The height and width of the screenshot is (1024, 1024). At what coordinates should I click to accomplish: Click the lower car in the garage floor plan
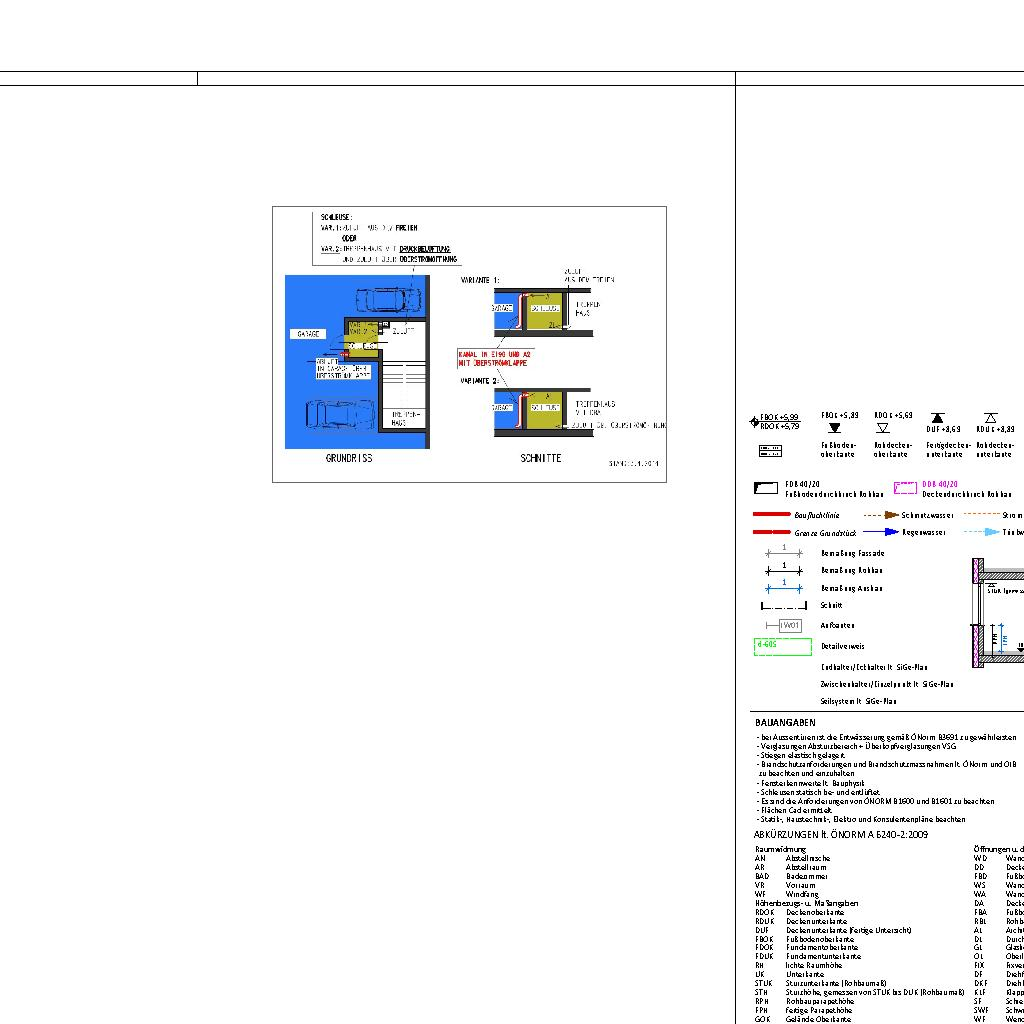[x=341, y=413]
